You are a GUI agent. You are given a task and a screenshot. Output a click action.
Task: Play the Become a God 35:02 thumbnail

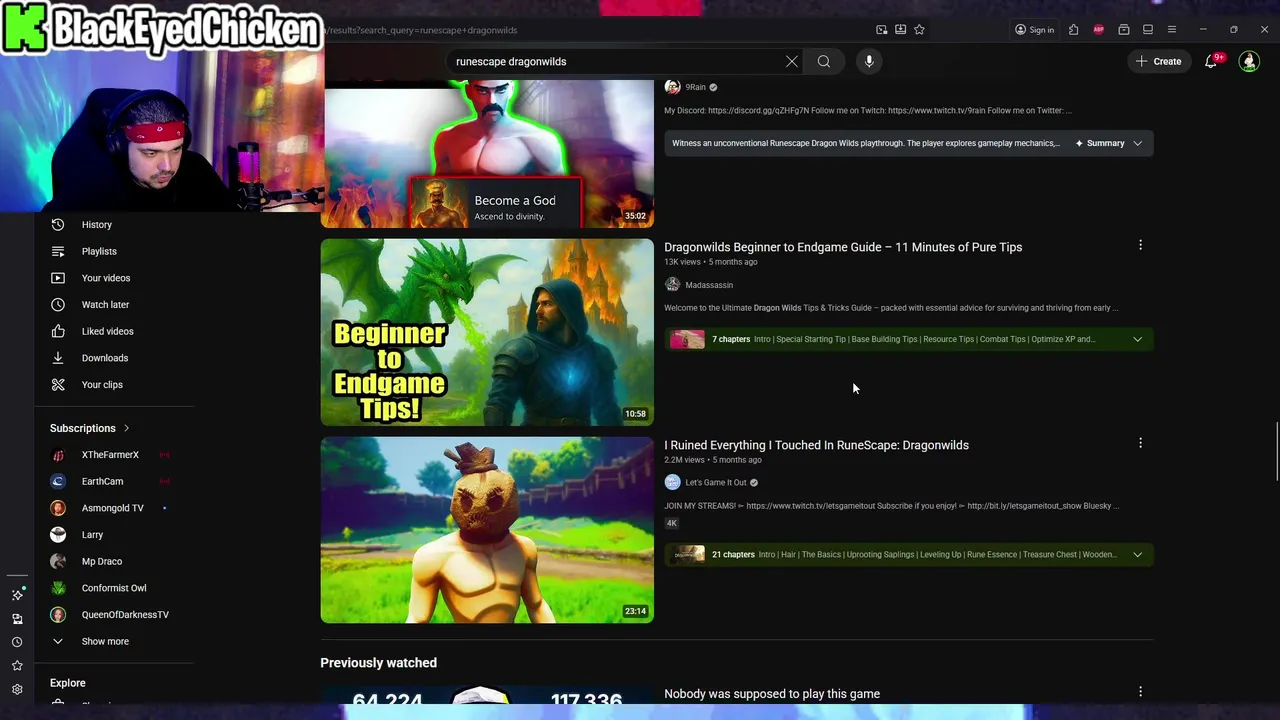[487, 154]
